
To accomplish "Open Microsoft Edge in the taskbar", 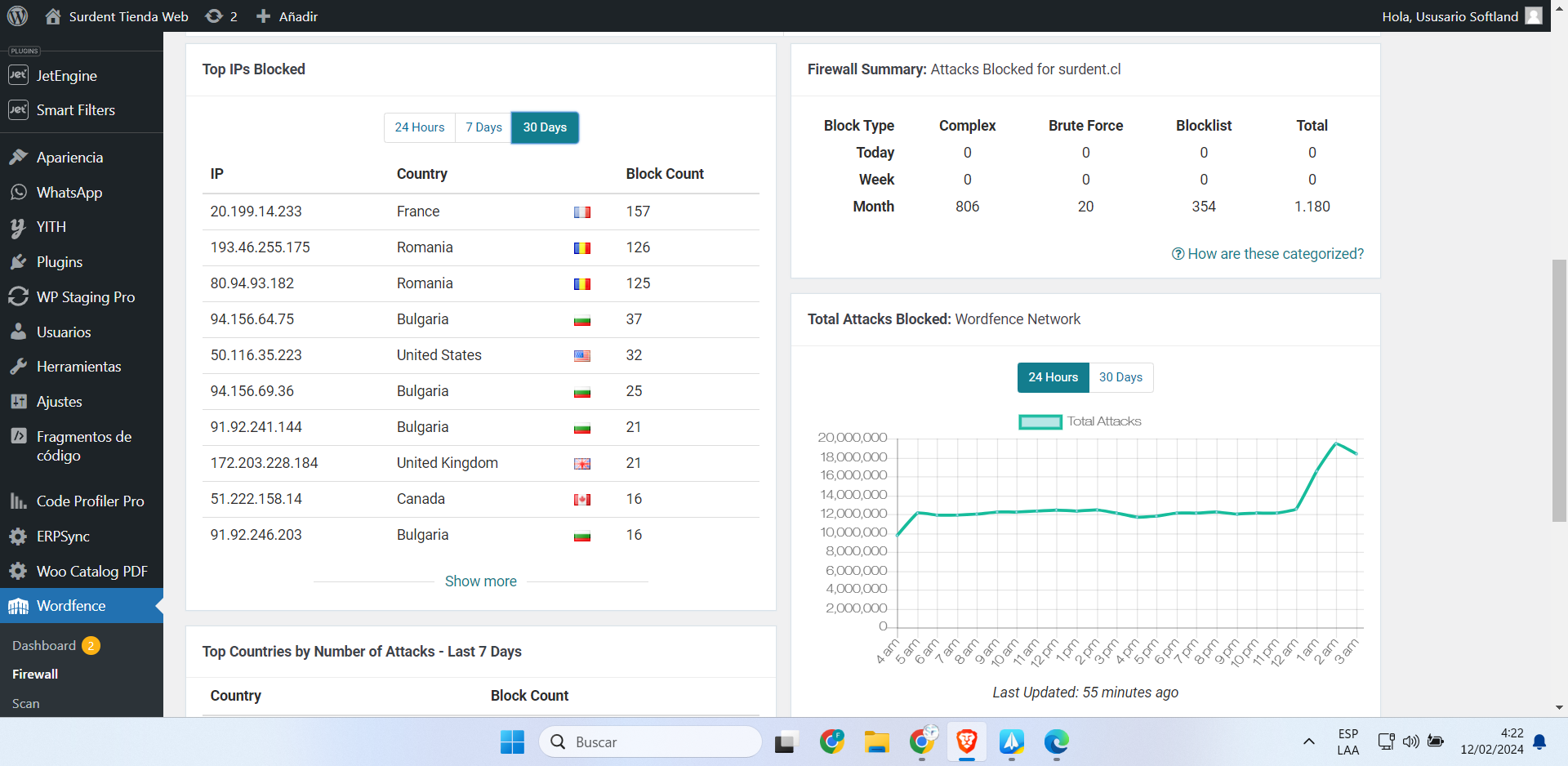I will (x=1056, y=742).
